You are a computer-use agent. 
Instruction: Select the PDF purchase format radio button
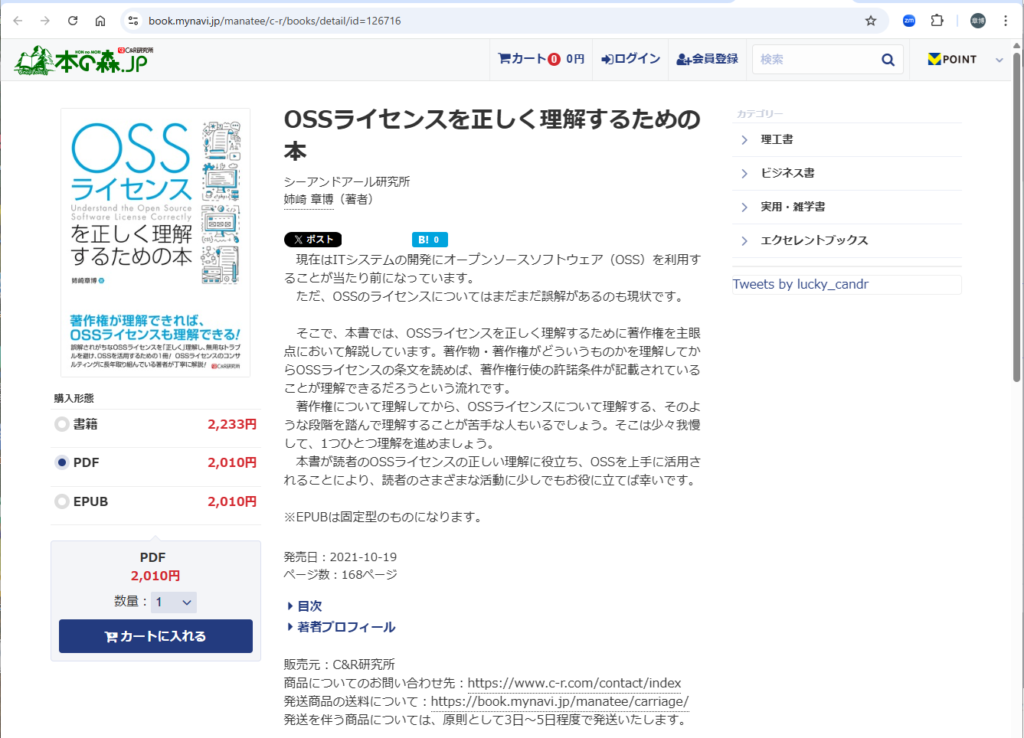[62, 463]
